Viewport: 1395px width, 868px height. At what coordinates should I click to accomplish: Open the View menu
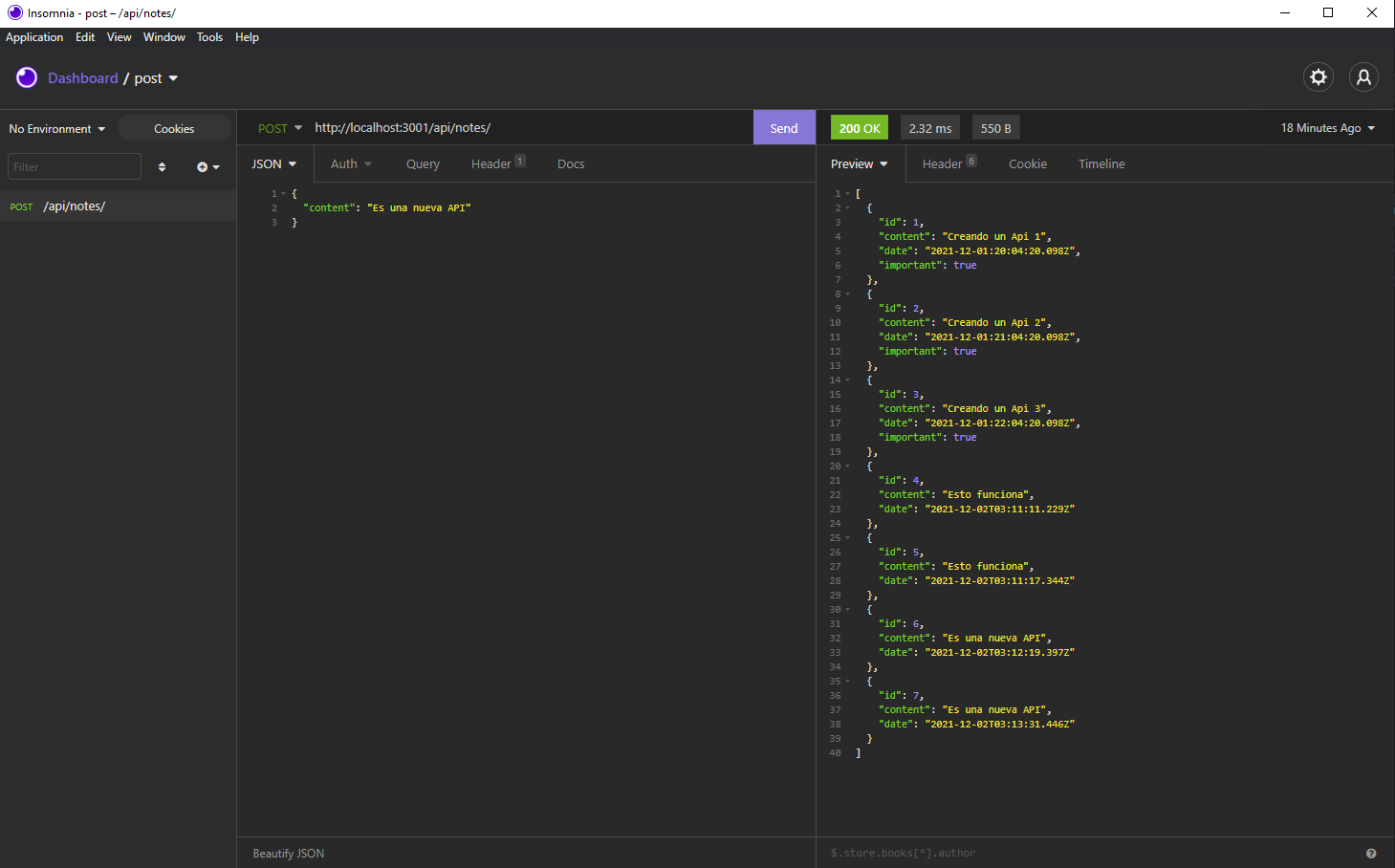(120, 37)
